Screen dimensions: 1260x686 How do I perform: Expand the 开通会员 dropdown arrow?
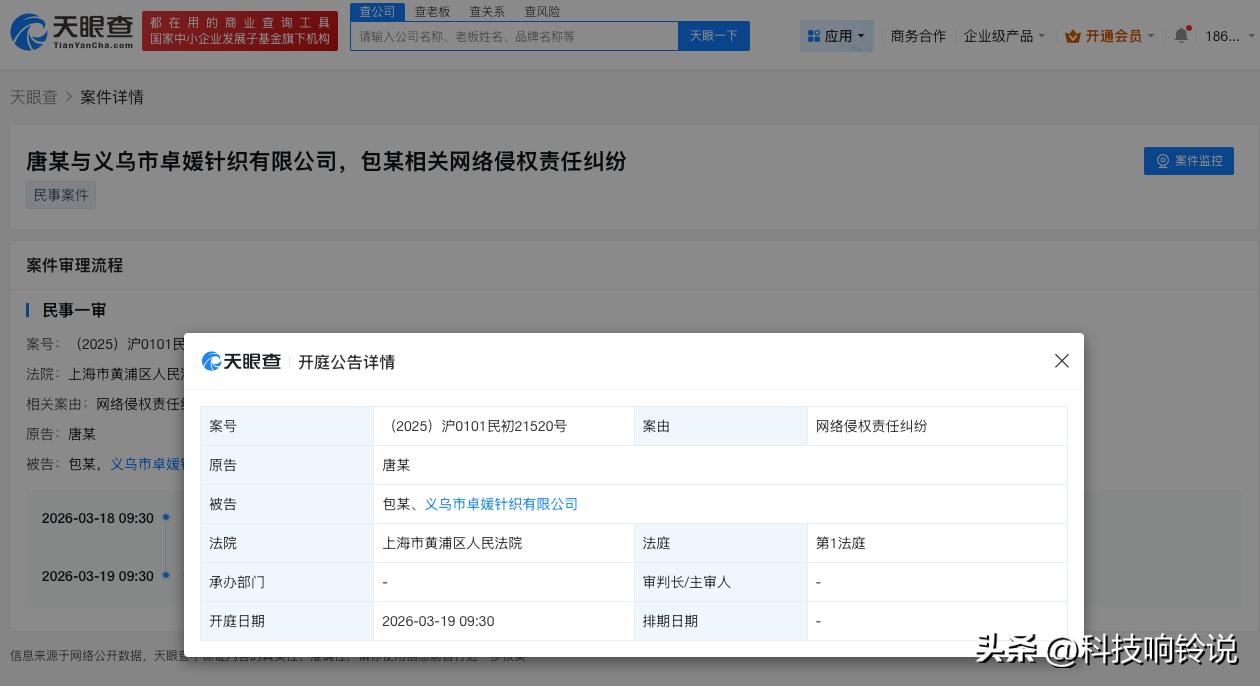tap(1150, 35)
